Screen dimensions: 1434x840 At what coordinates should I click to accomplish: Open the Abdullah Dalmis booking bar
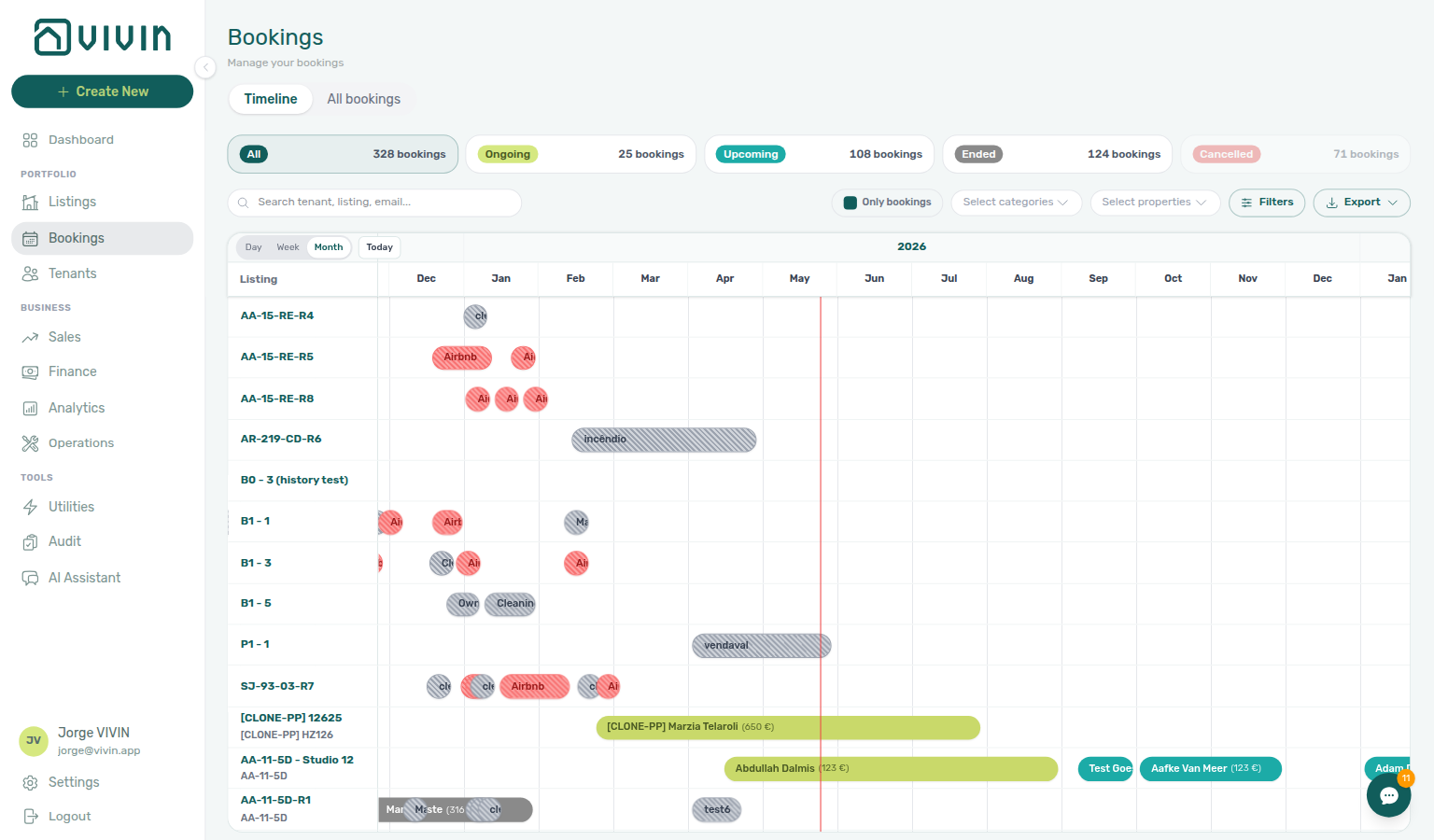[891, 769]
